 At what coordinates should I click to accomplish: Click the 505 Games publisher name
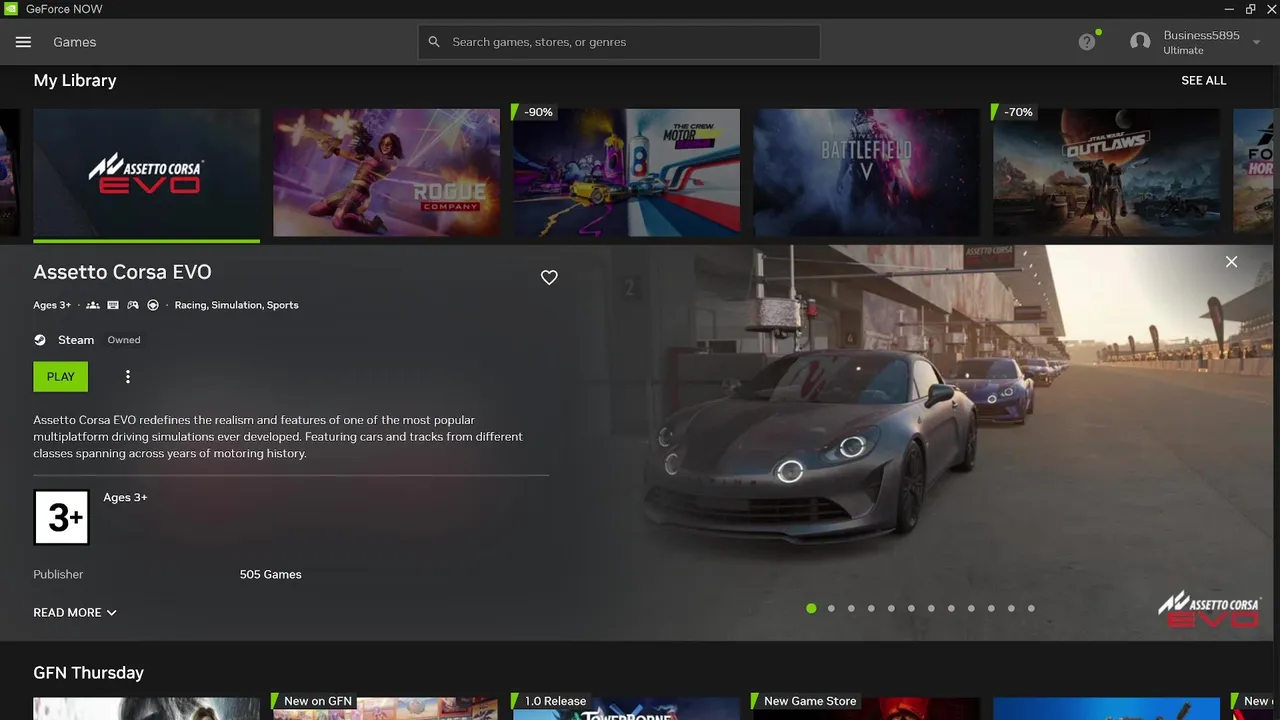click(x=271, y=574)
